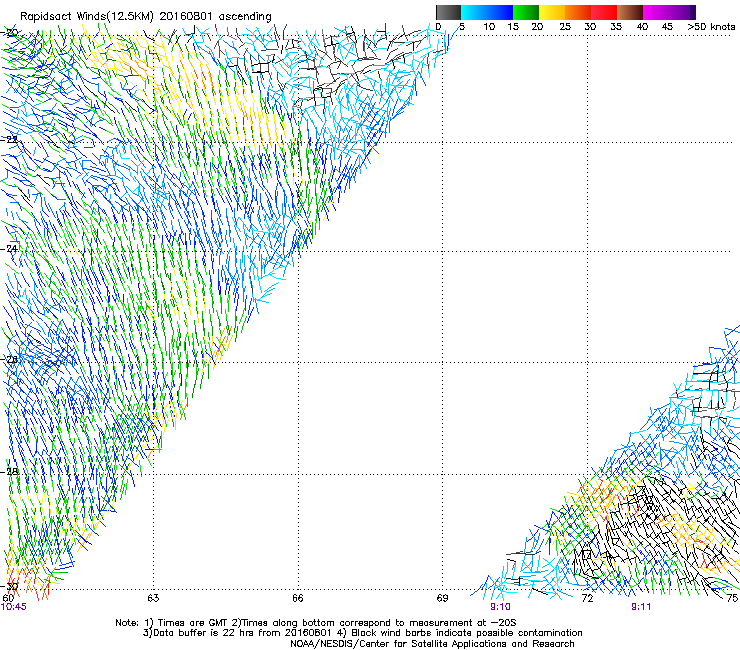740x650 pixels.
Task: Click the green 15-20 knots legend swatch
Action: point(526,12)
